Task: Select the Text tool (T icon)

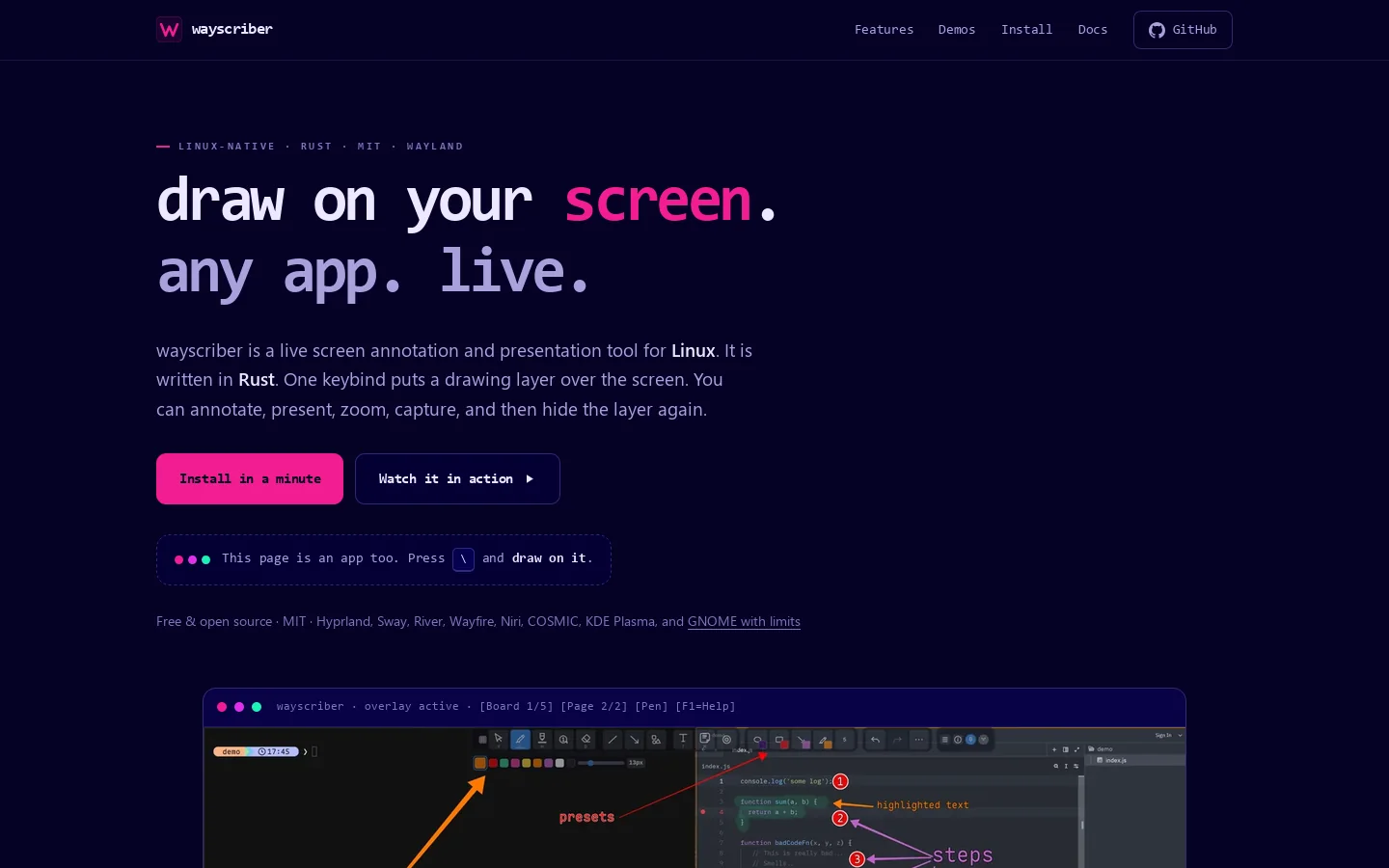Action: coord(683,739)
